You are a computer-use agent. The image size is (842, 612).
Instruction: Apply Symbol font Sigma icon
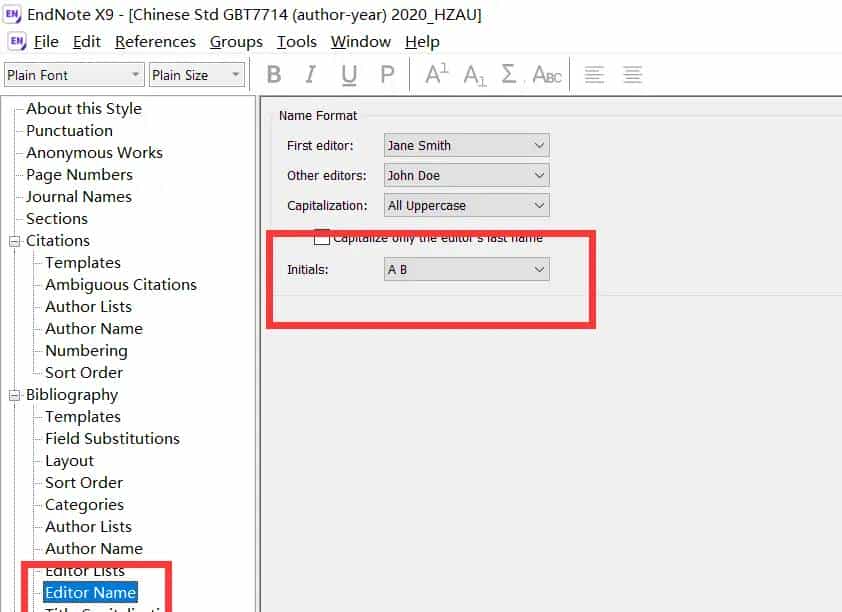tap(508, 75)
